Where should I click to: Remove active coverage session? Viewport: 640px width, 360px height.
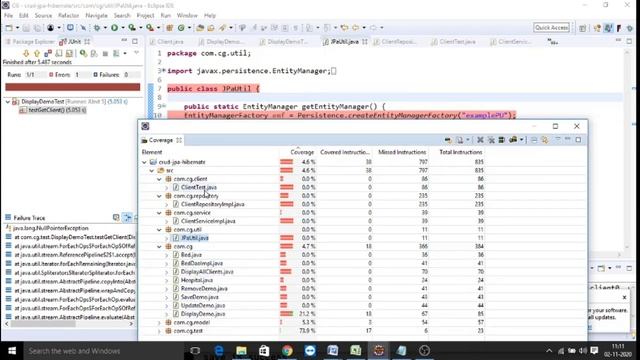tap(480, 140)
